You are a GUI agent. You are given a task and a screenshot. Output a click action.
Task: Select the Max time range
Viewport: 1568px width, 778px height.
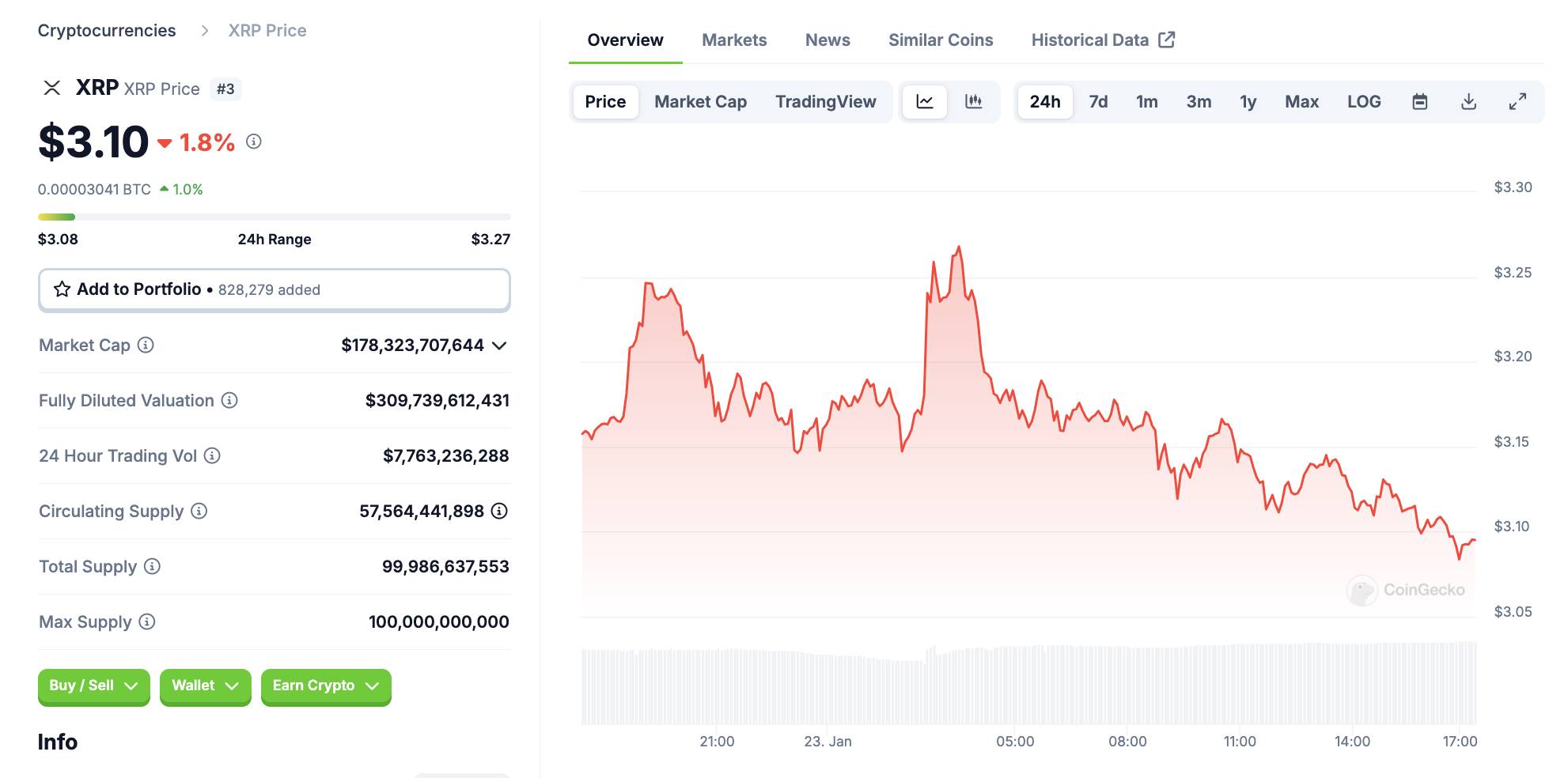coord(1301,101)
